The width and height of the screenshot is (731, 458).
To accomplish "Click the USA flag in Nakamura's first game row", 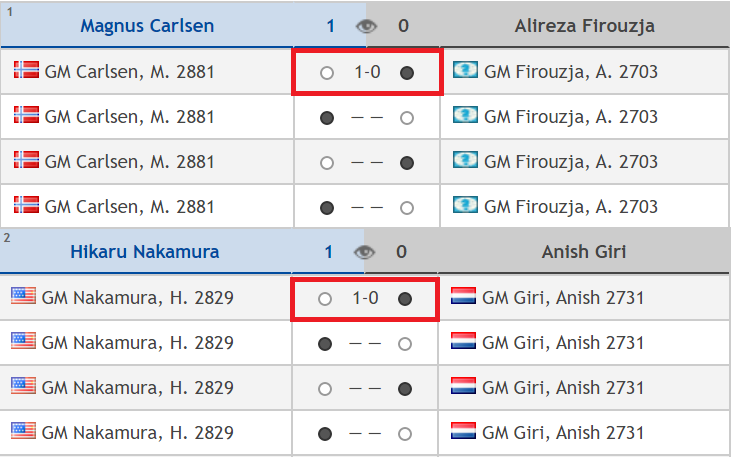I will 23,296.
